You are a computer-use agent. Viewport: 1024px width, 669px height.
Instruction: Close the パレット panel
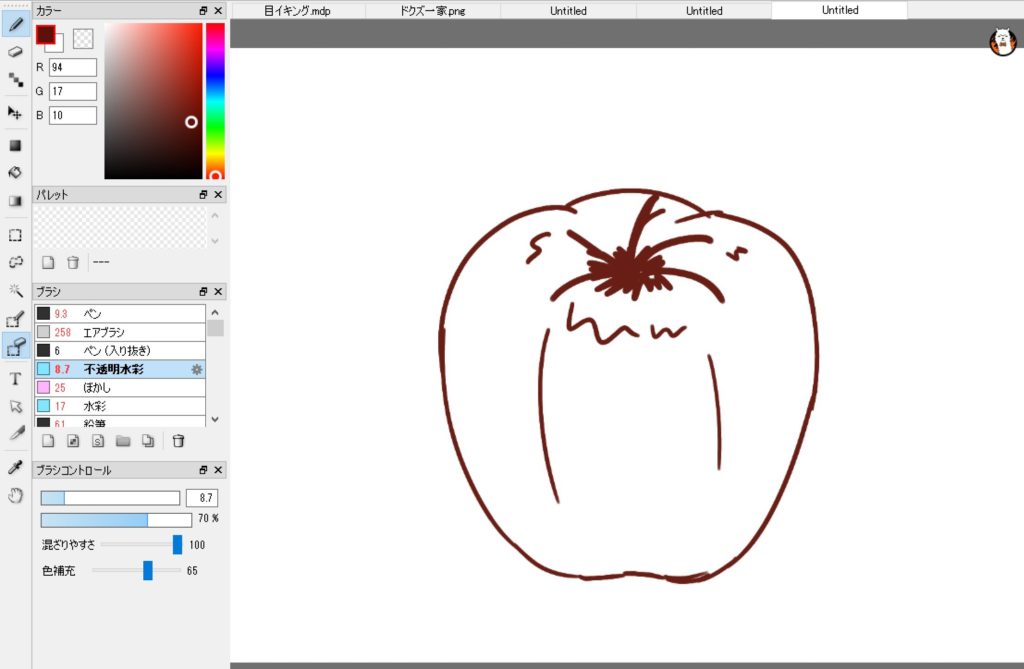[x=219, y=195]
